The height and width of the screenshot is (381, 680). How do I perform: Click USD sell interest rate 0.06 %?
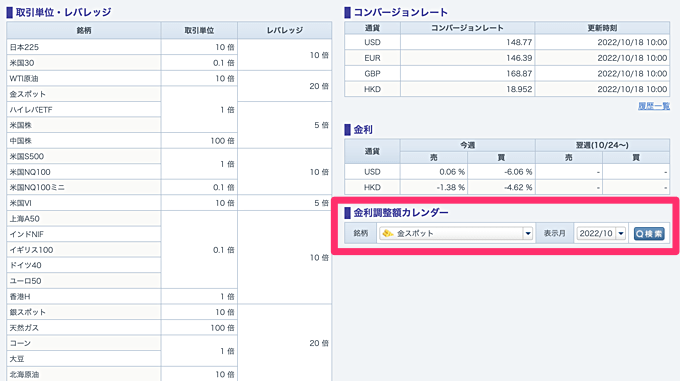452,172
